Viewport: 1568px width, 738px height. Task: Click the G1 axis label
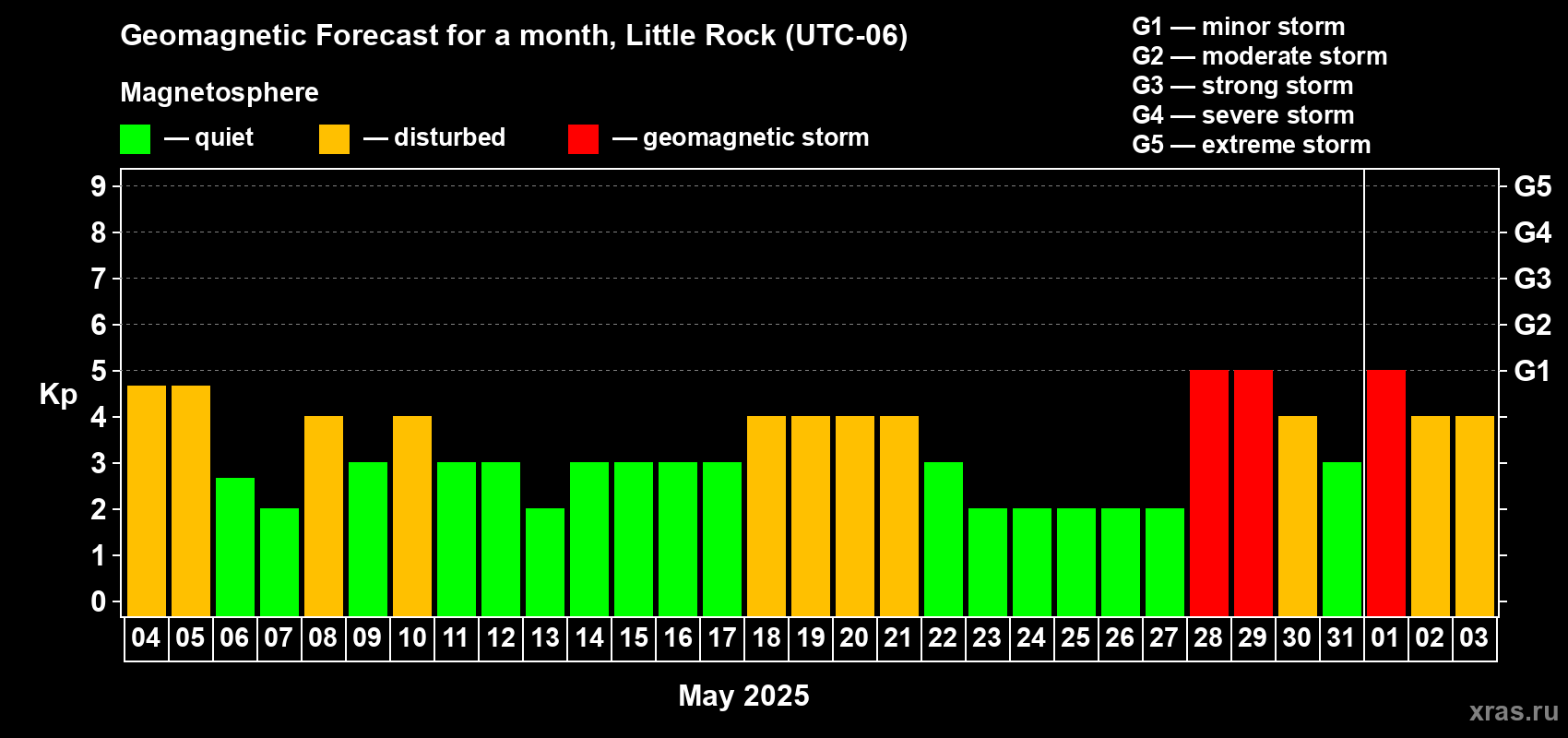[1533, 371]
